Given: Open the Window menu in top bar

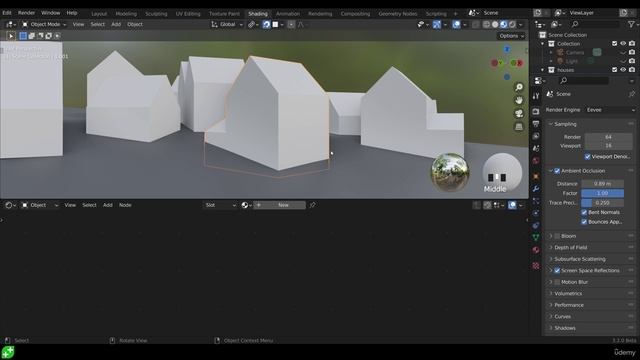Looking at the screenshot, I should (51, 13).
